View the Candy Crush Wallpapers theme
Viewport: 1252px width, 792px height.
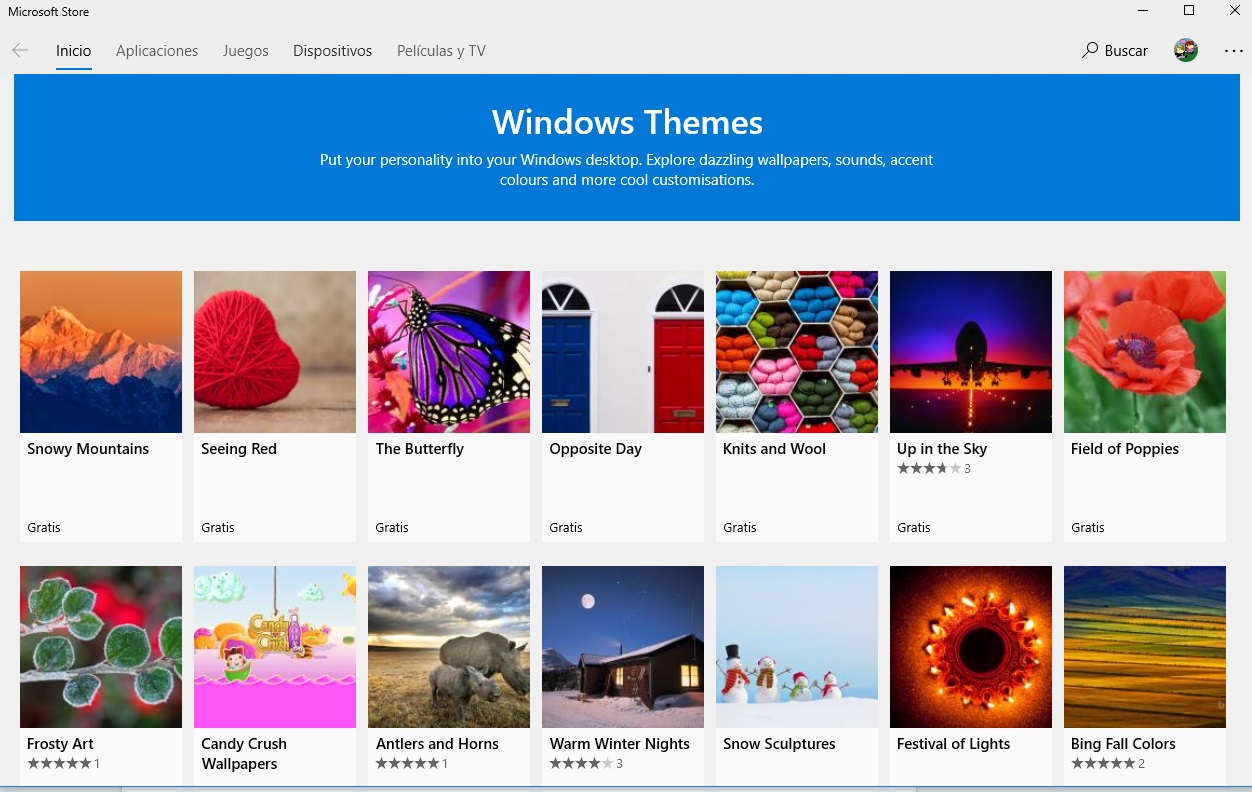click(x=274, y=646)
